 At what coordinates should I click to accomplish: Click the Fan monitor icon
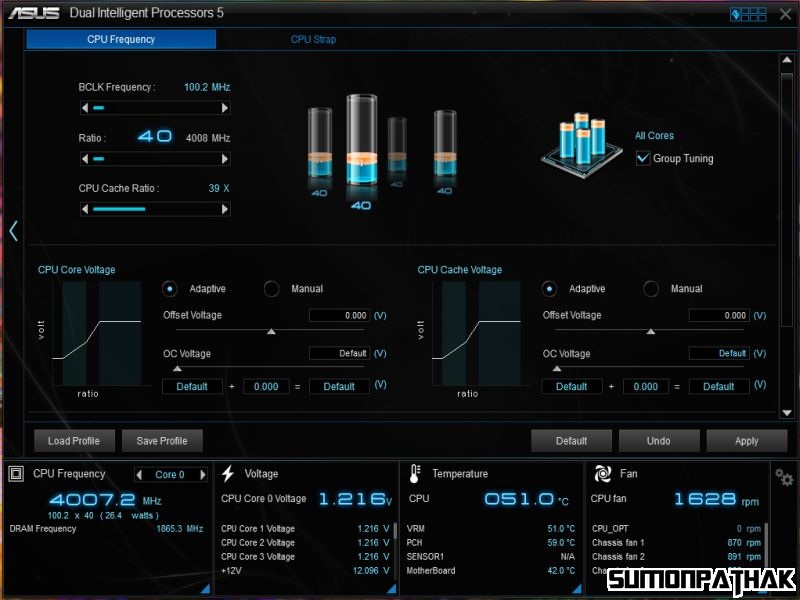[x=603, y=474]
